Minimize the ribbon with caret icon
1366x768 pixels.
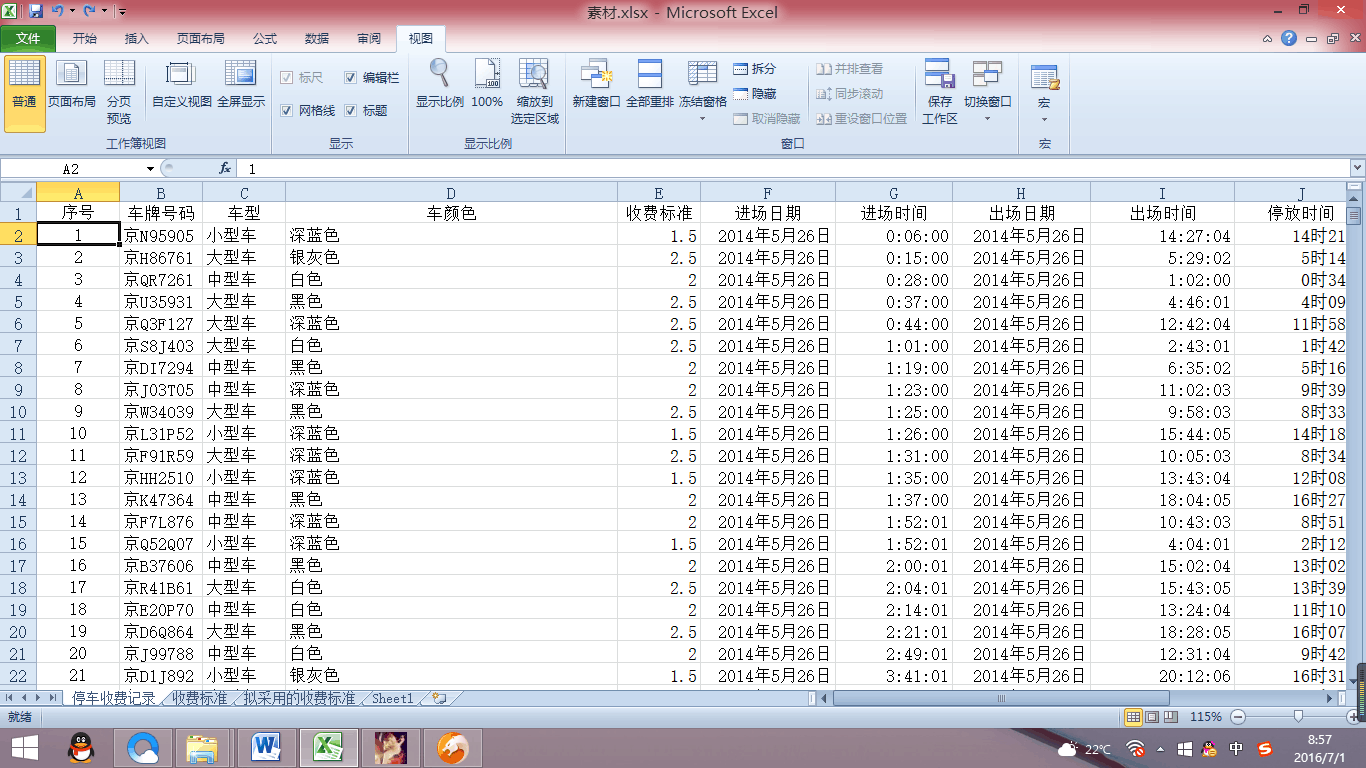click(1267, 38)
